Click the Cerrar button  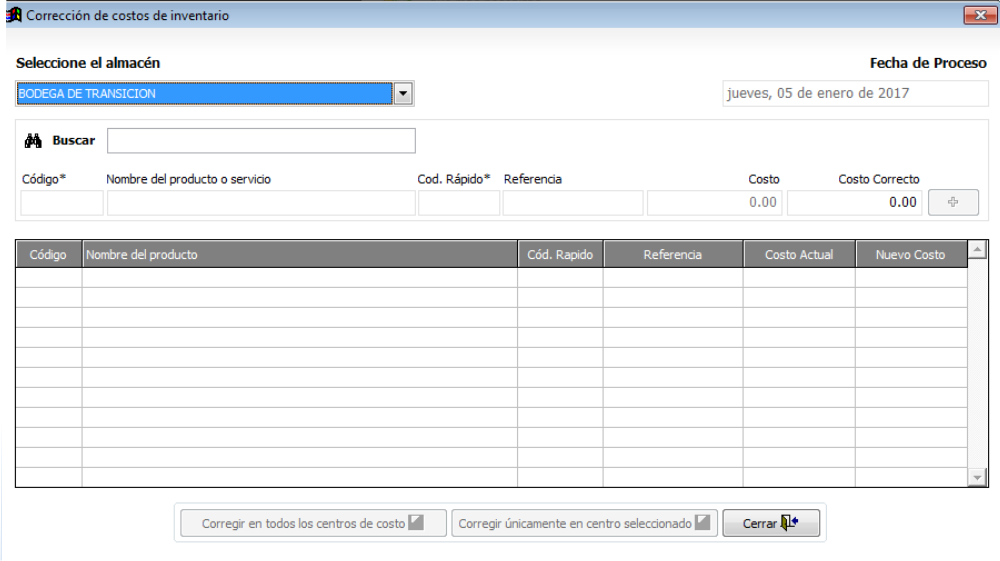(771, 523)
